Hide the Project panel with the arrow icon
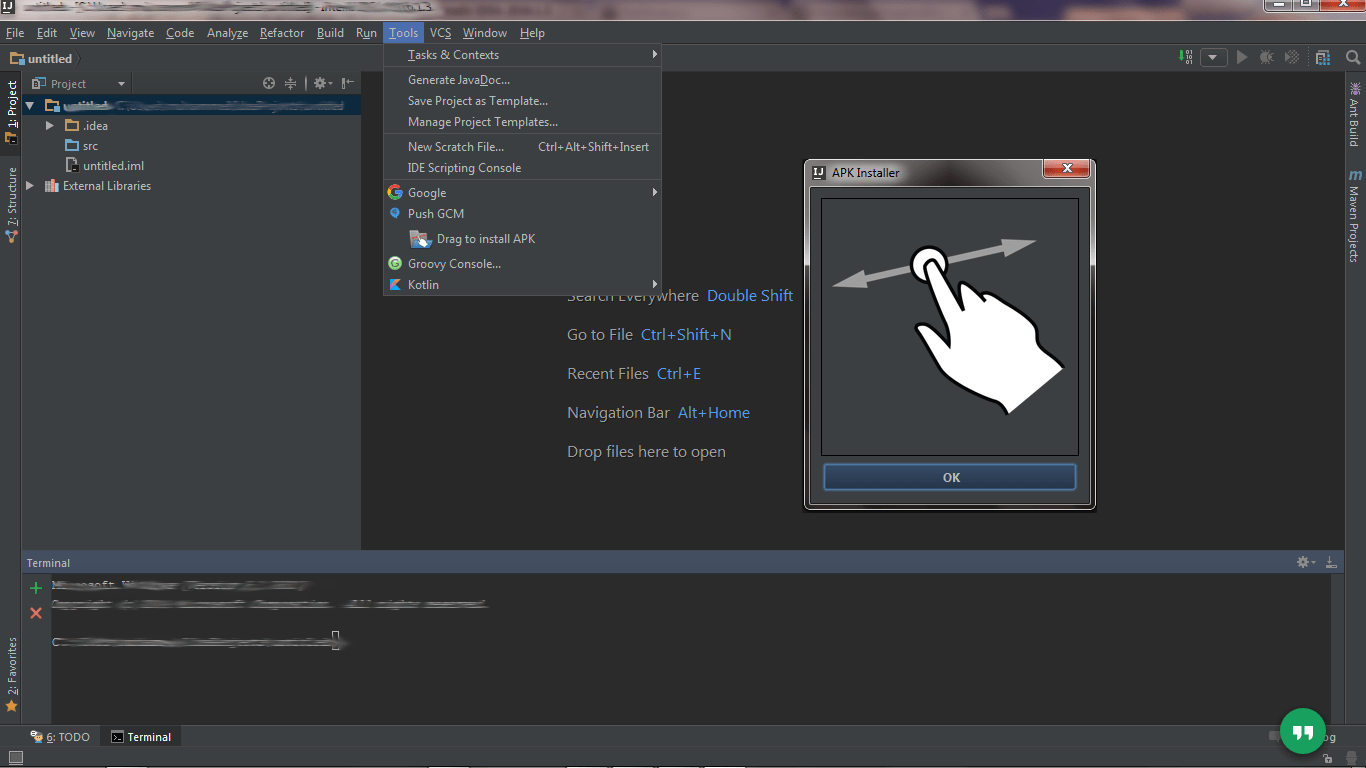The width and height of the screenshot is (1366, 768). (347, 84)
